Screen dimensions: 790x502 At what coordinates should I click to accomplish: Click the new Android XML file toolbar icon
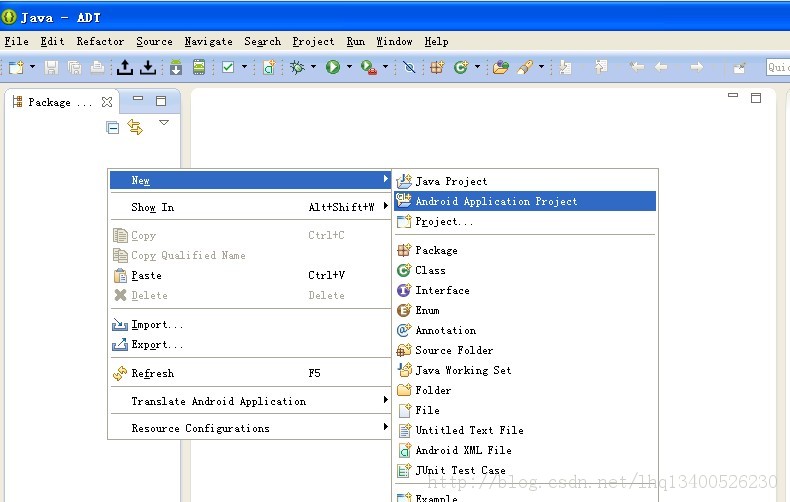pyautogui.click(x=269, y=67)
